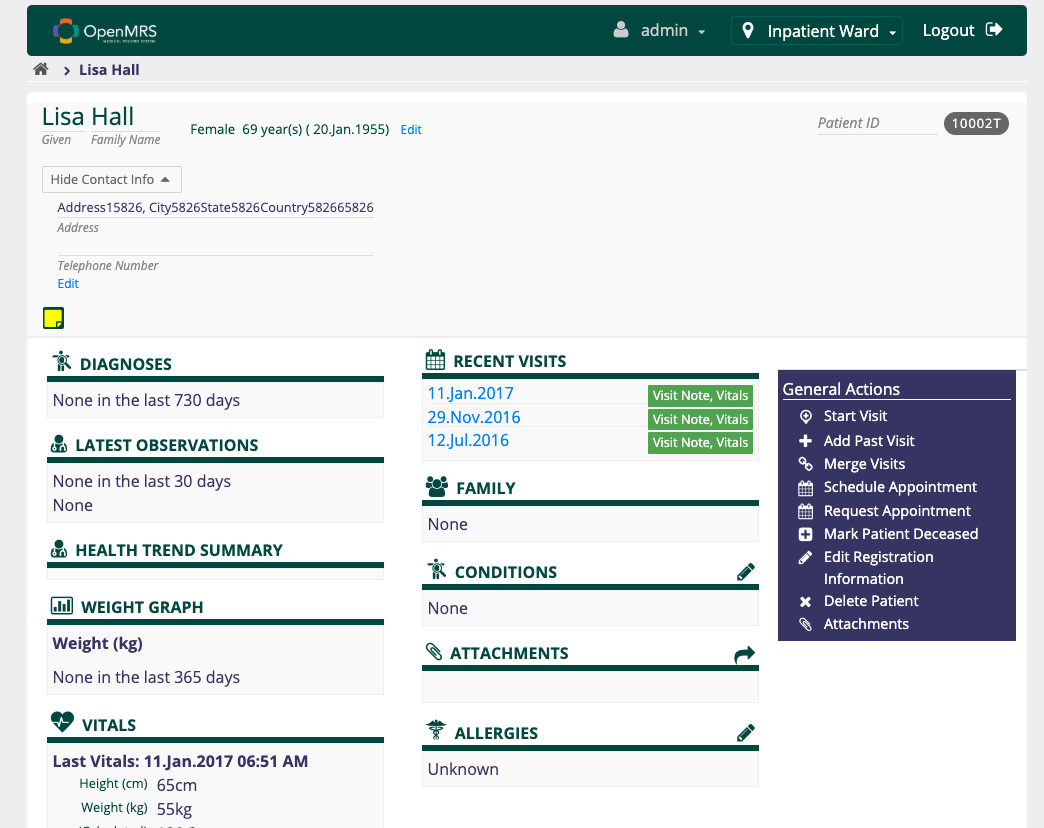This screenshot has height=828, width=1044.
Task: Select Start Visit in General Actions
Action: (x=855, y=416)
